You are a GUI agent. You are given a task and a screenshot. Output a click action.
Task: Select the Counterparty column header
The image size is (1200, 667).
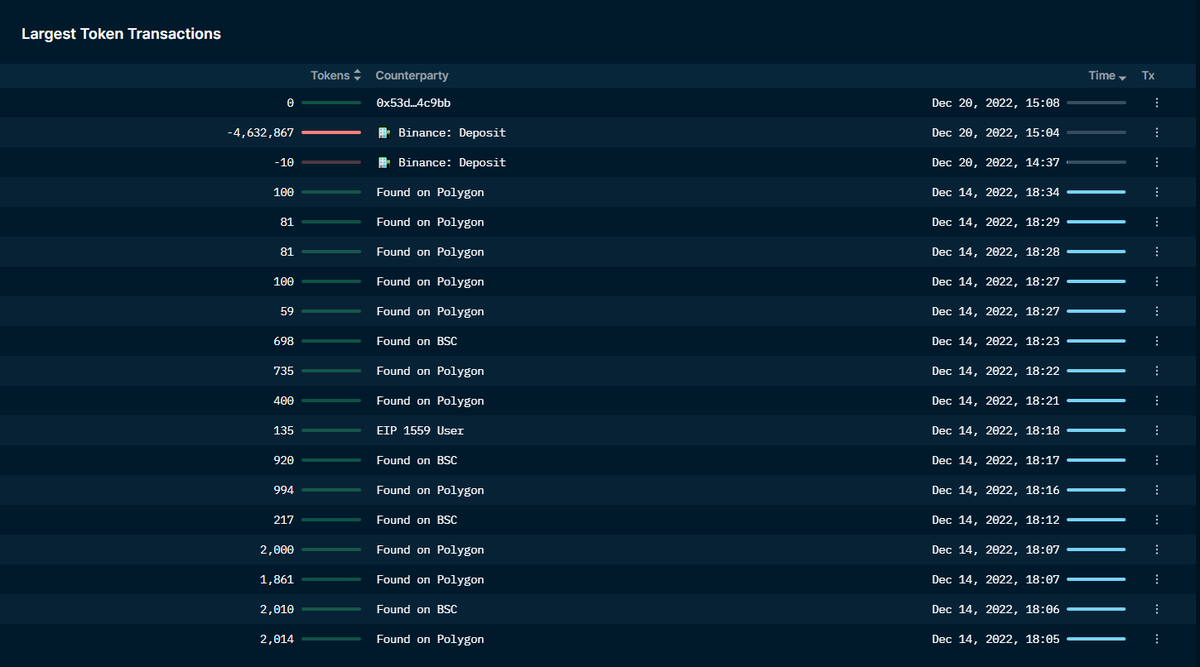coord(412,75)
